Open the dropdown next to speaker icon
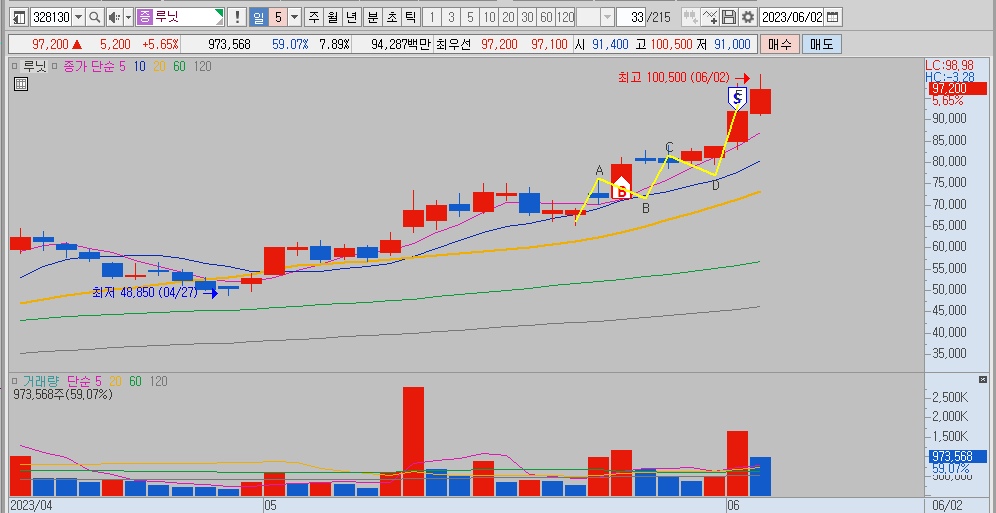 pos(128,17)
